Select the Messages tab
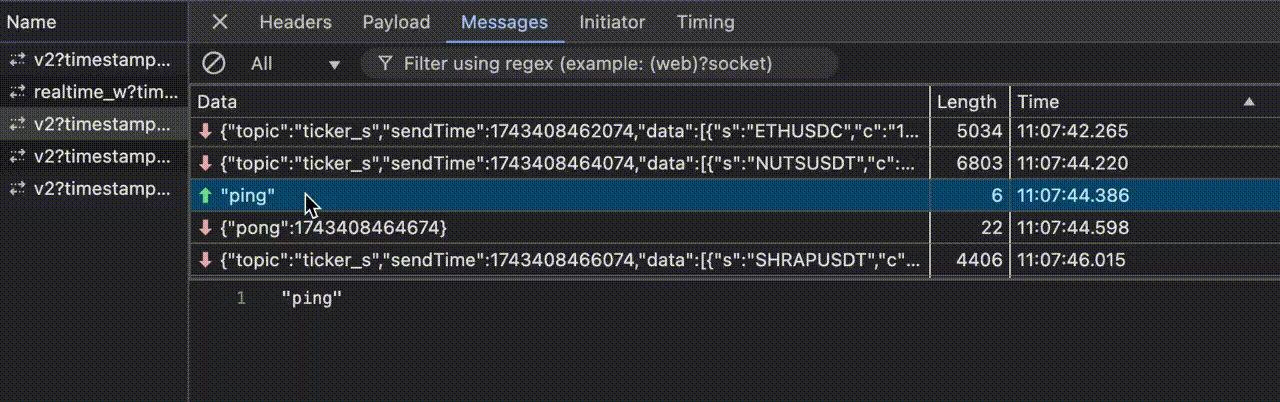 click(504, 22)
